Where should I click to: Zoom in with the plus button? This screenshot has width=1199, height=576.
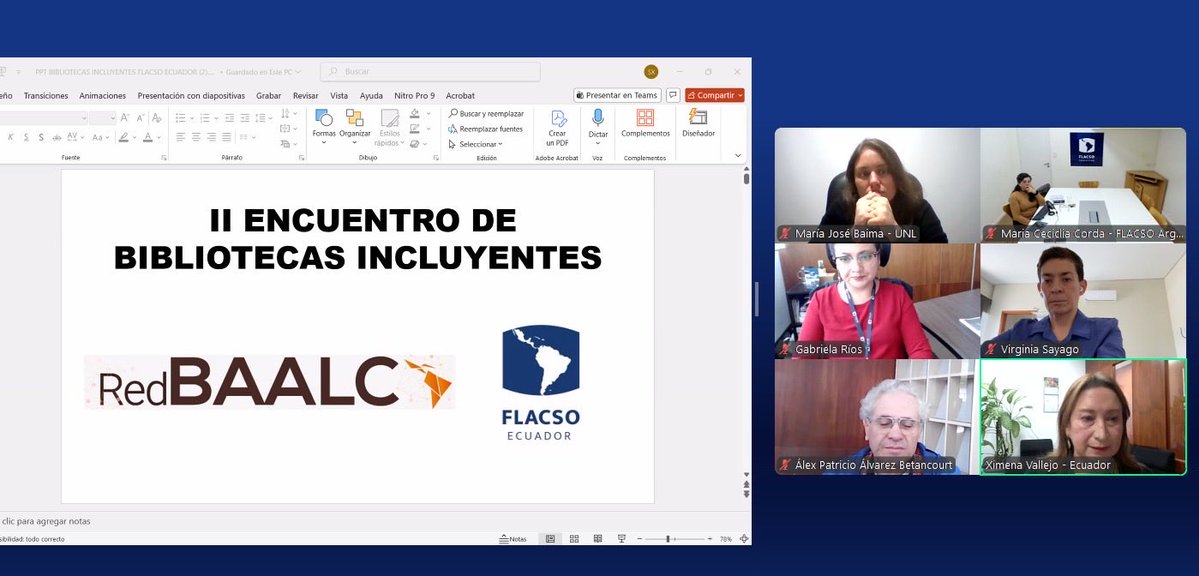[x=710, y=539]
